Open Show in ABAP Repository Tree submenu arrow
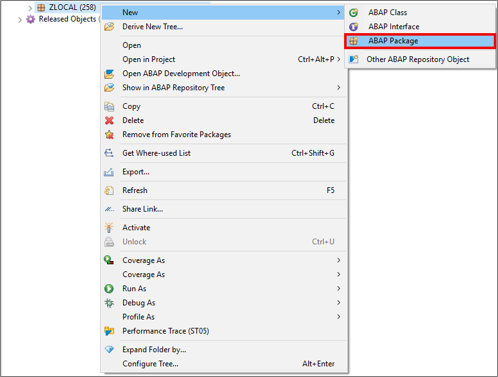 point(339,88)
